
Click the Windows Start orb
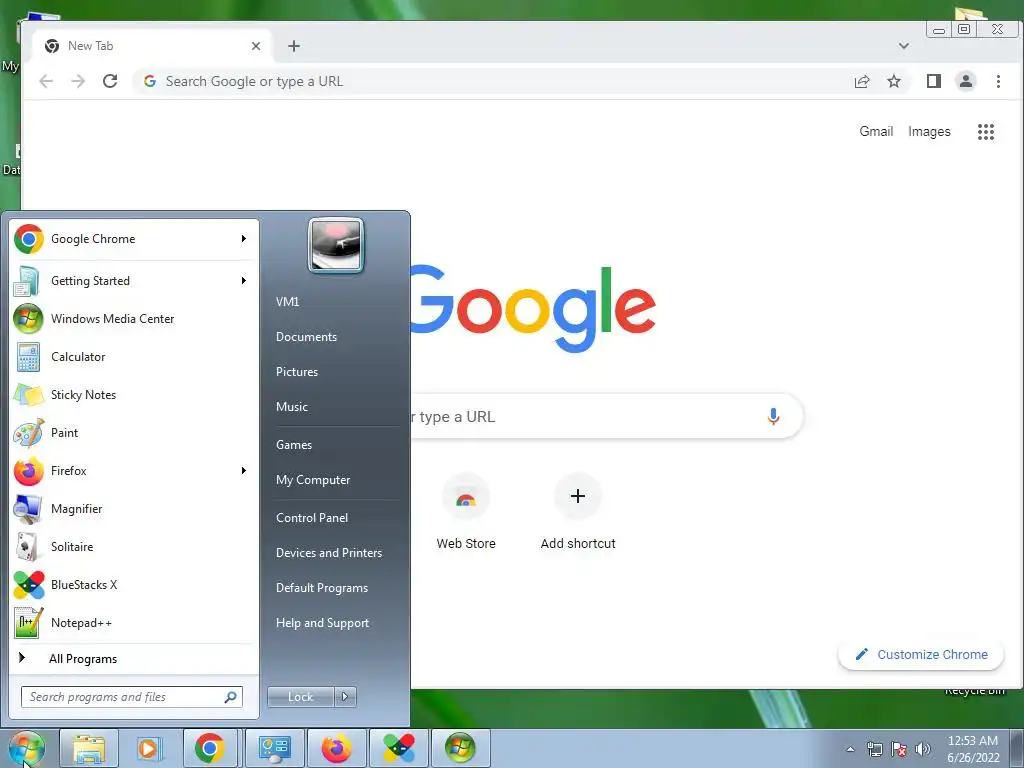[x=26, y=748]
